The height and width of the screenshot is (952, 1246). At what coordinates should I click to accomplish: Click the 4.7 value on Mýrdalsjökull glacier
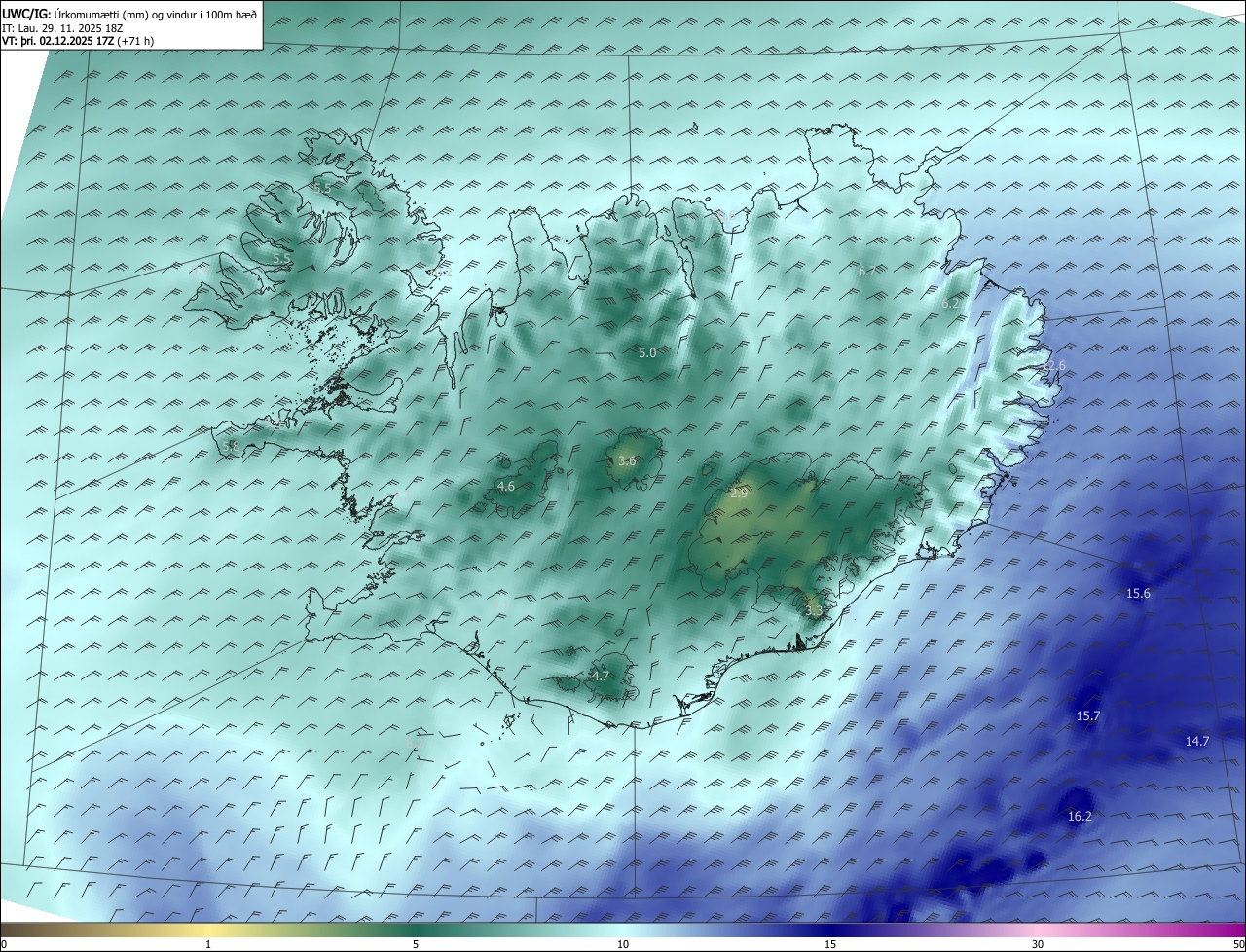tap(601, 676)
